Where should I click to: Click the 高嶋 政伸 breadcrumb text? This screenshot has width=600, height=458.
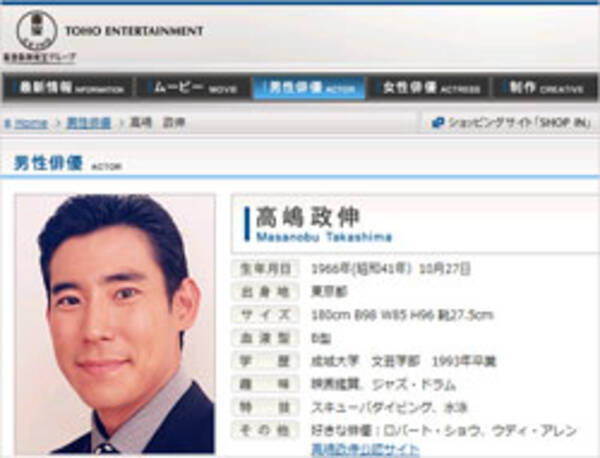tap(158, 123)
